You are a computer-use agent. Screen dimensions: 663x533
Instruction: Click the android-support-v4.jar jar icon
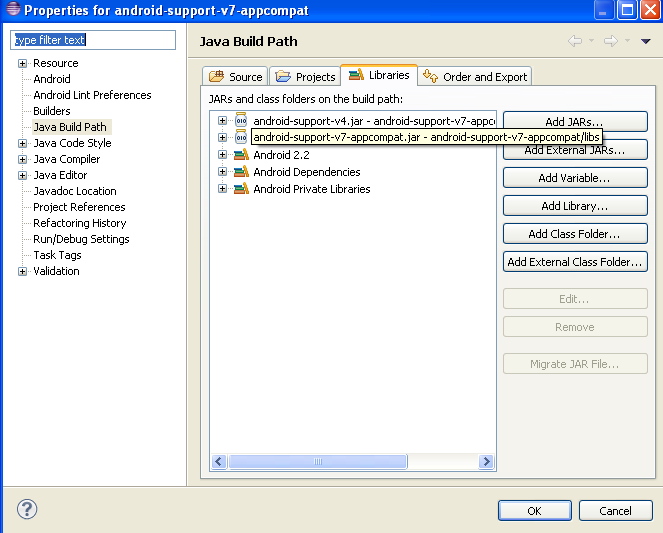(x=241, y=120)
